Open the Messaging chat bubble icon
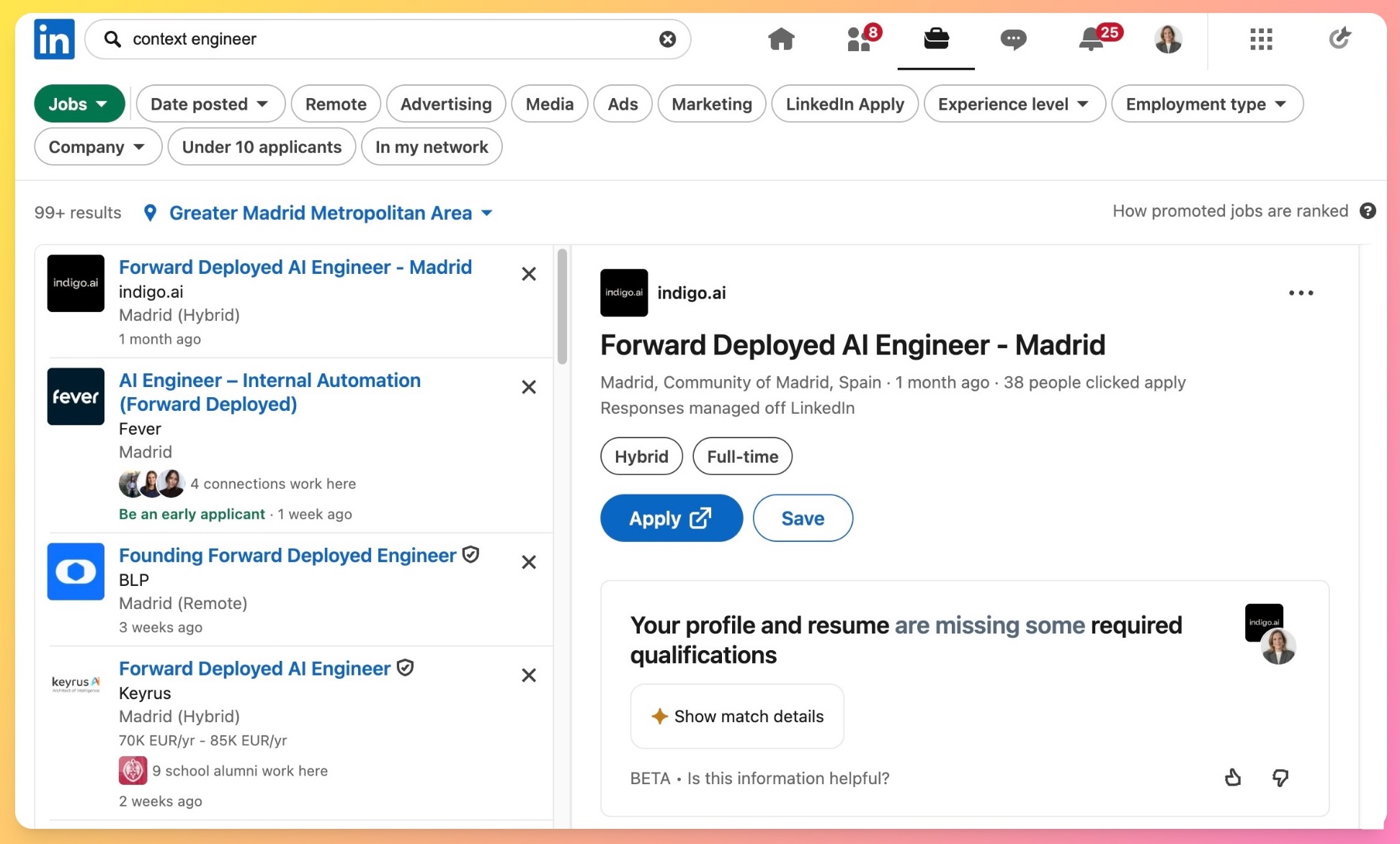This screenshot has height=844, width=1400. (1013, 39)
